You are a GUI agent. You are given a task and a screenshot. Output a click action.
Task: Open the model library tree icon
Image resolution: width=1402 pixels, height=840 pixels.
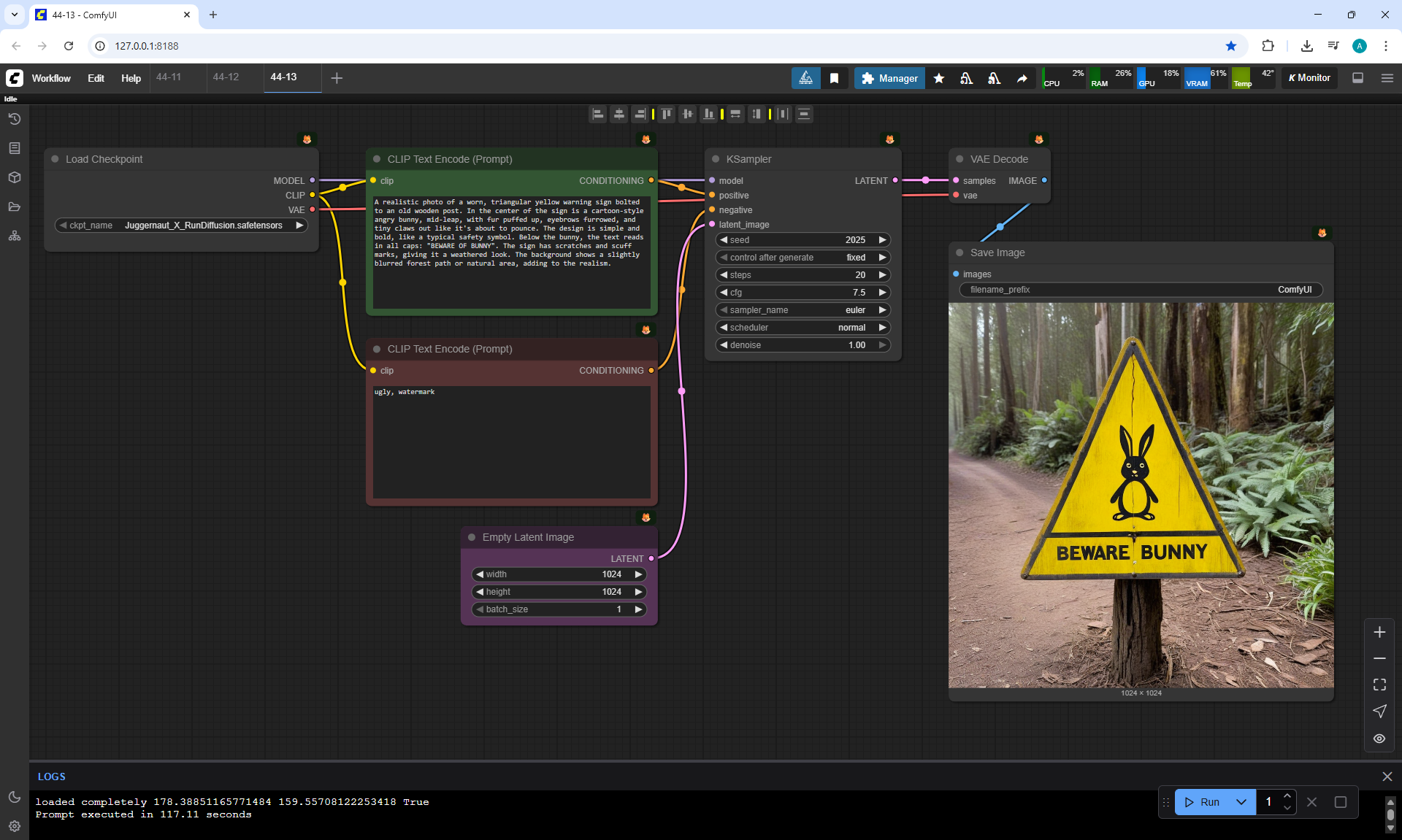(x=14, y=236)
